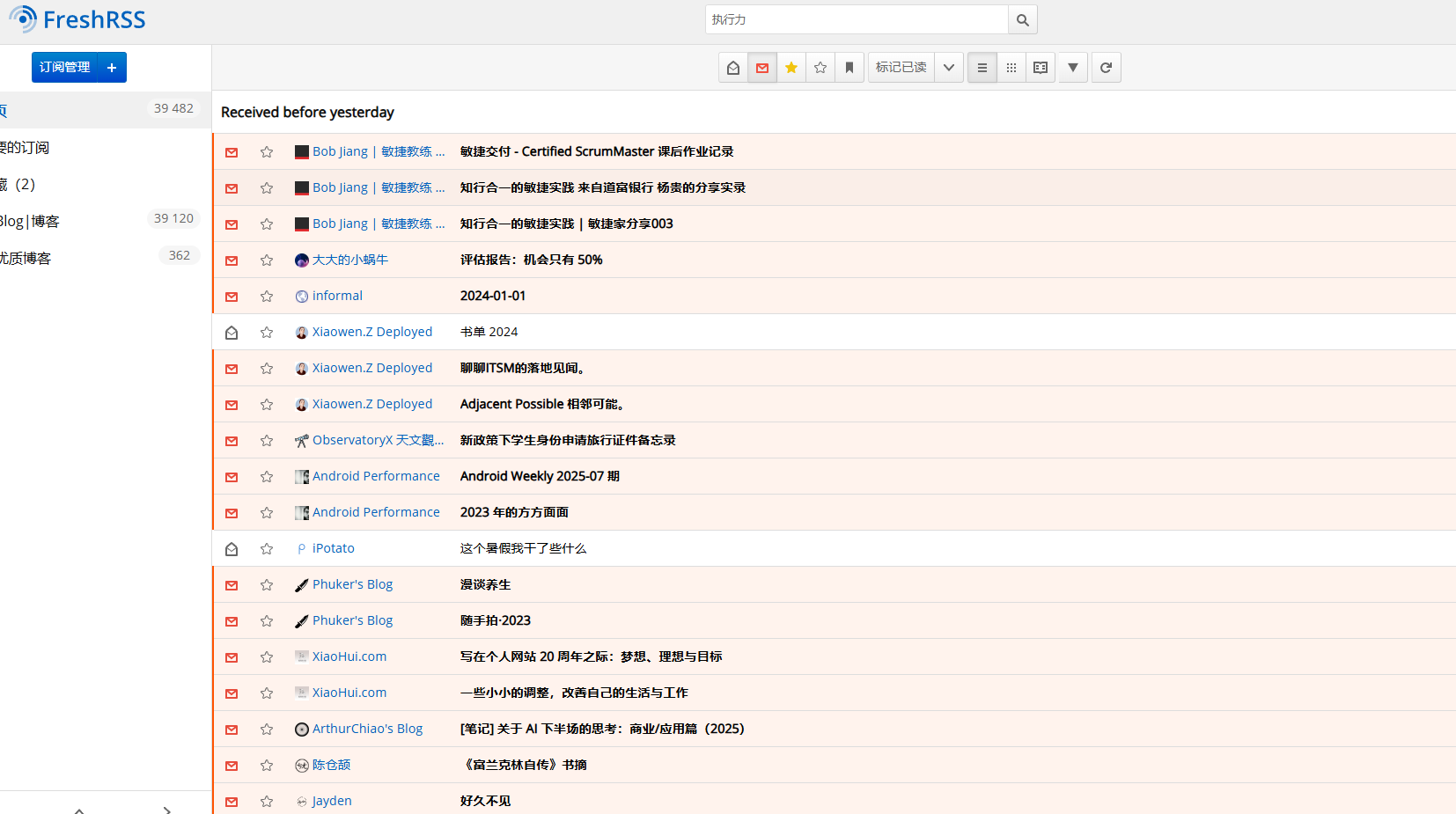Toggle showing favorites (yellow star filter)
The image size is (1456, 814).
point(791,68)
